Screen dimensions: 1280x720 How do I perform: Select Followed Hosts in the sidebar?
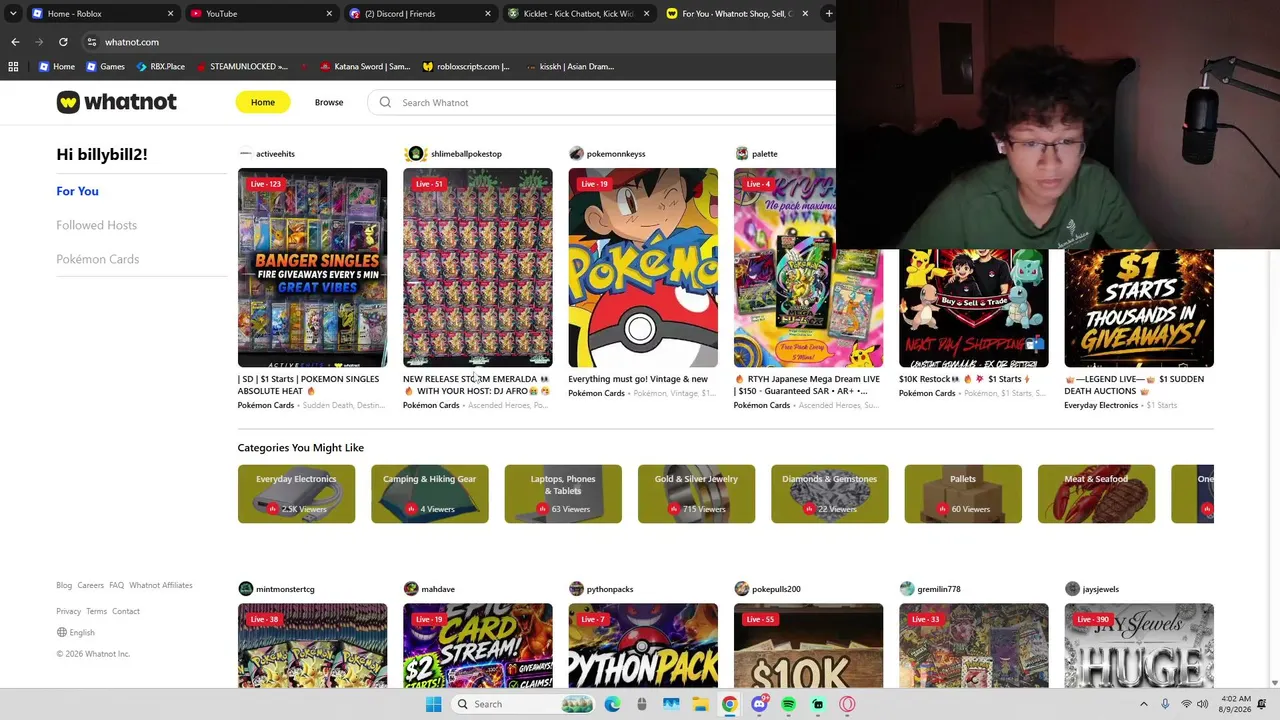(96, 225)
